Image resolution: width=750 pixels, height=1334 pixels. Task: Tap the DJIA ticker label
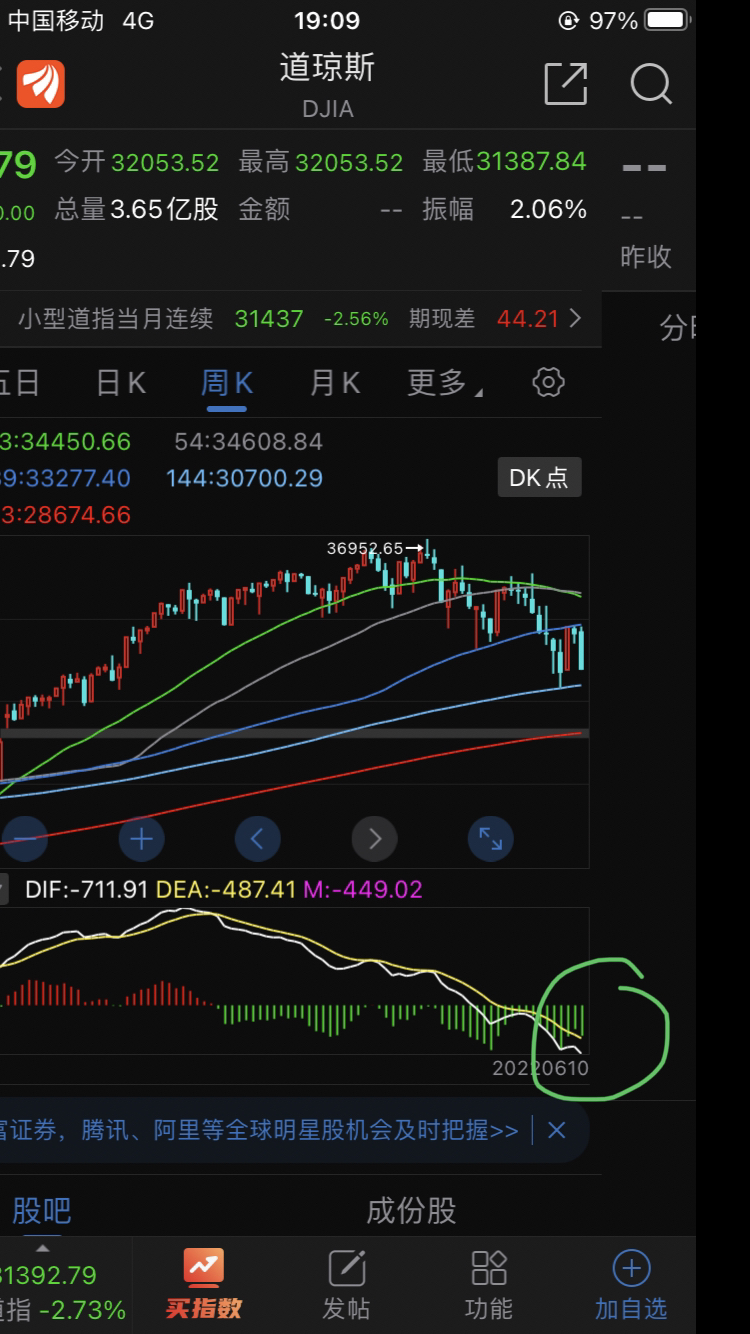(x=328, y=109)
